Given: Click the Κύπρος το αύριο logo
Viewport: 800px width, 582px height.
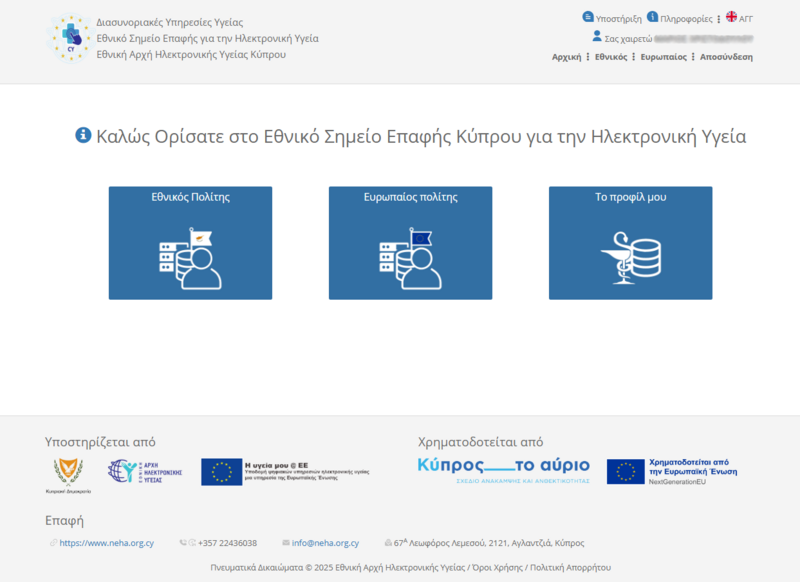Looking at the screenshot, I should tap(503, 467).
